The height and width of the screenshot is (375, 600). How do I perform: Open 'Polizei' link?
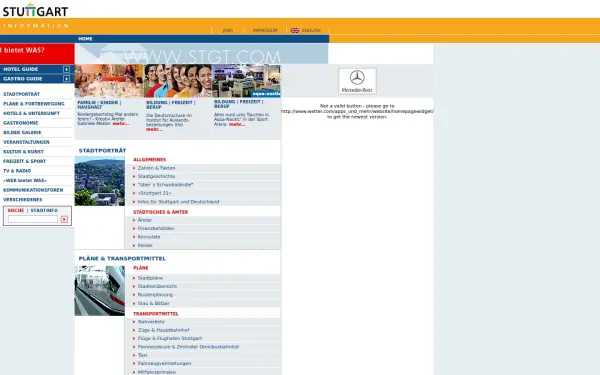[145, 245]
